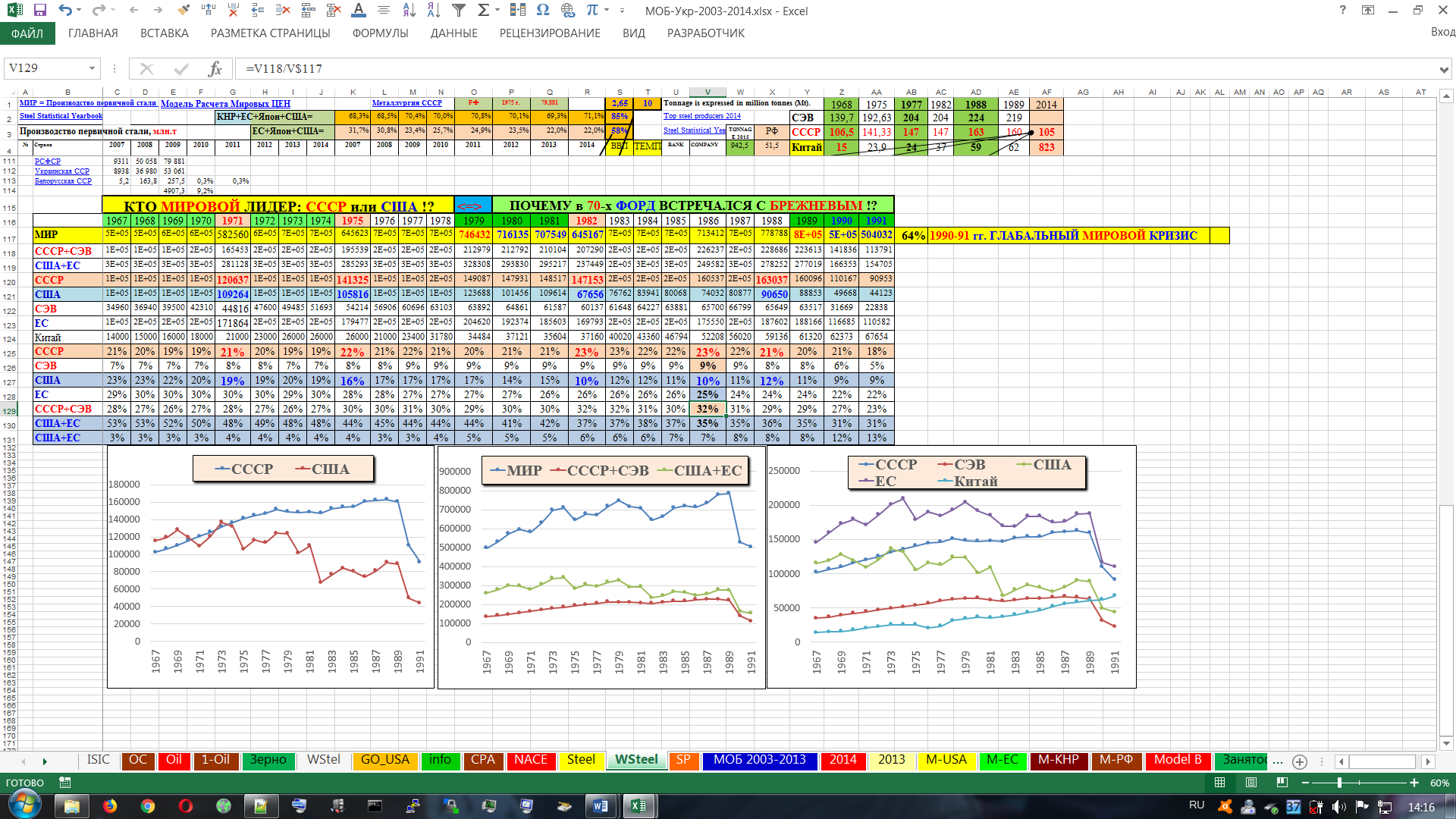Open the Customize Quick Access Toolbar dropdown
Image resolution: width=1456 pixels, height=819 pixels.
tap(622, 11)
